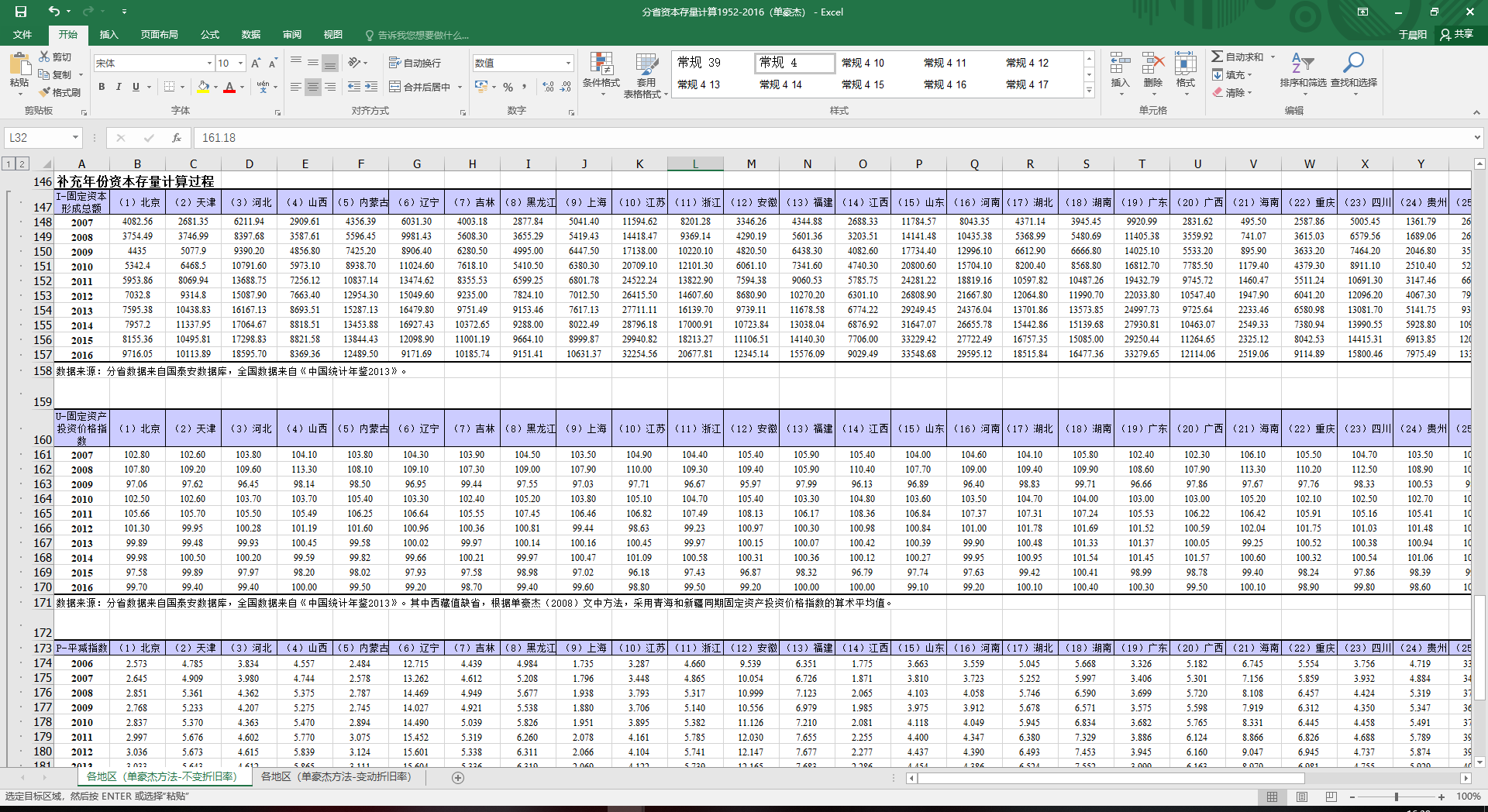
Task: Open the Name Box dropdown arrow
Action: coord(75,138)
